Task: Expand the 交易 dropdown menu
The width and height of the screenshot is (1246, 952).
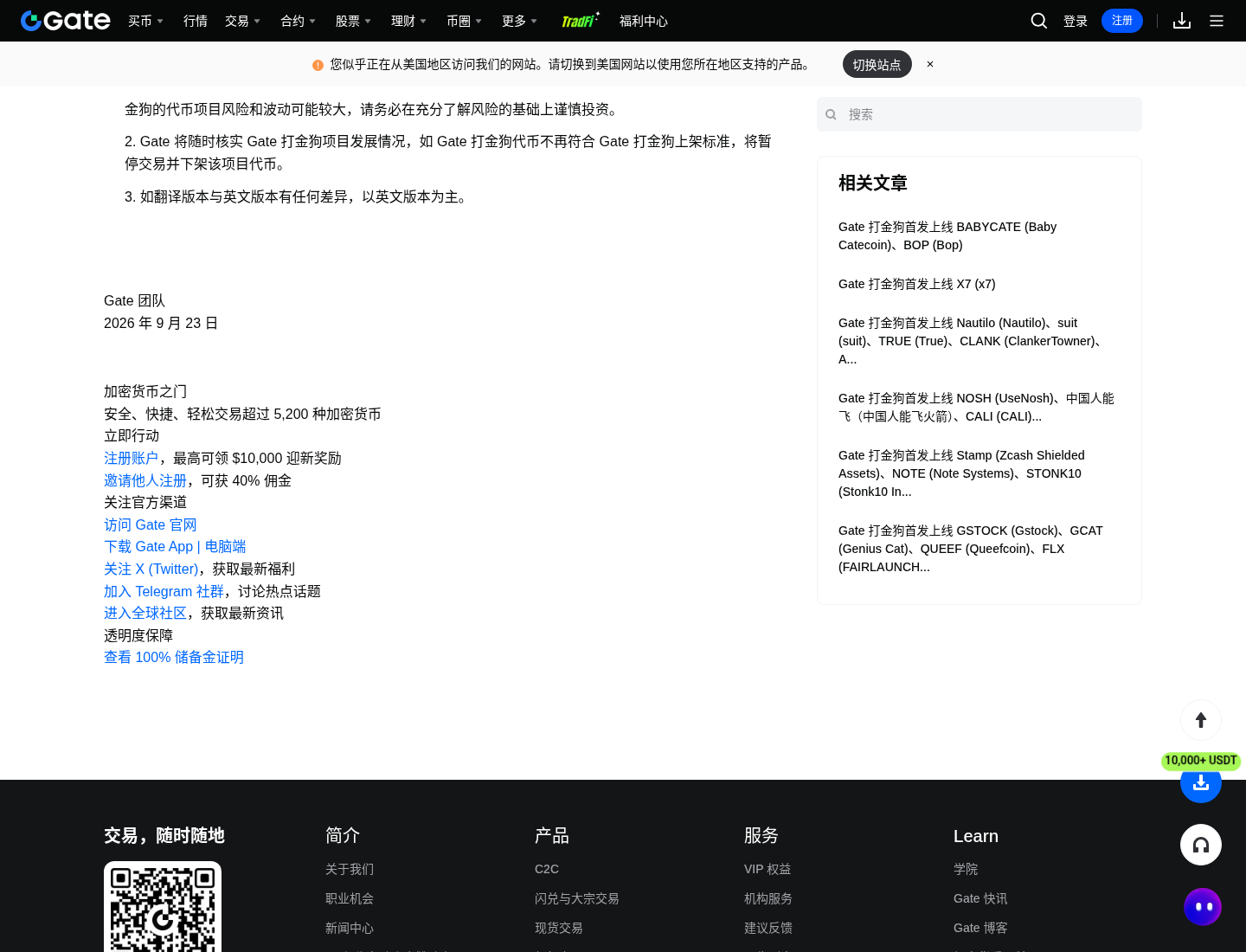Action: click(242, 21)
